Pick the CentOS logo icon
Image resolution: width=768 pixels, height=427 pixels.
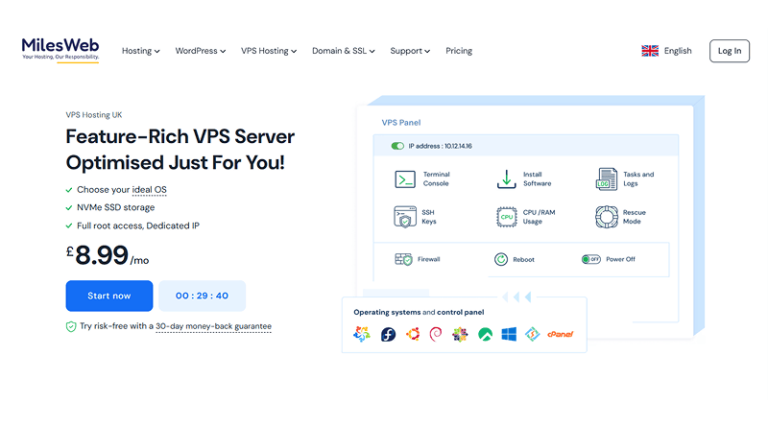pos(460,334)
